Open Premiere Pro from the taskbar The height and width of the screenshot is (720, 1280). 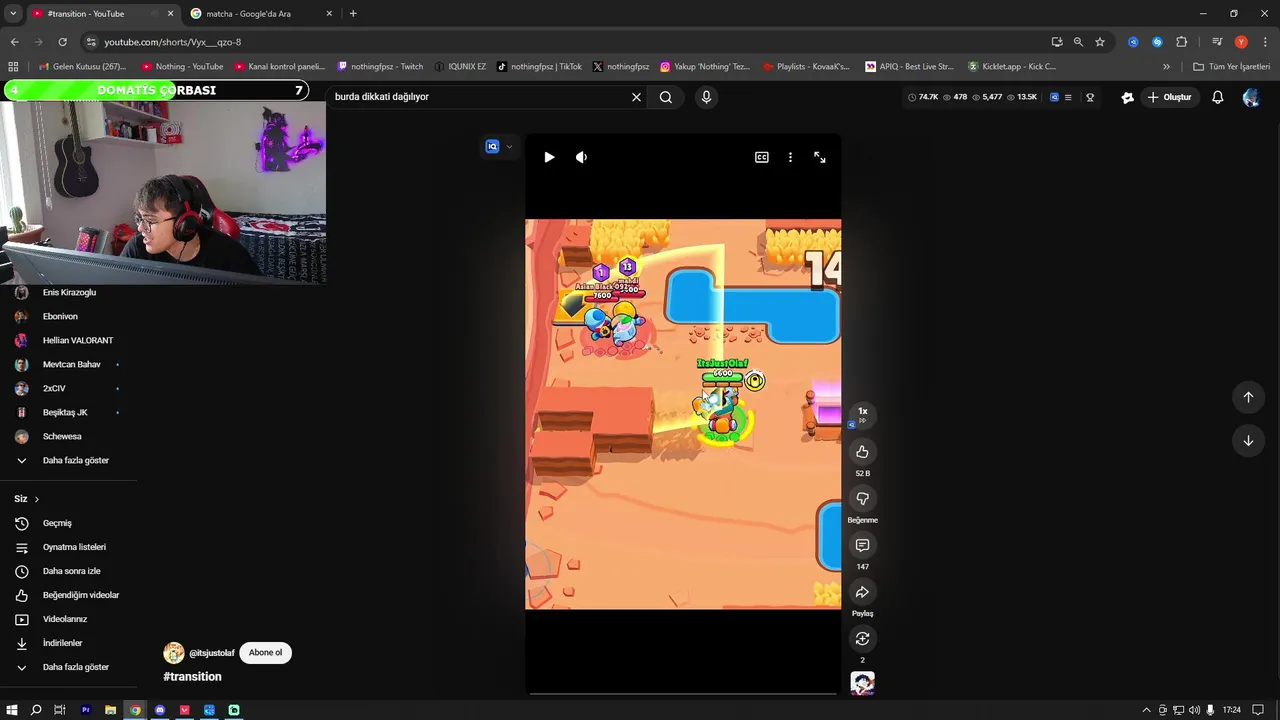pyautogui.click(x=86, y=710)
